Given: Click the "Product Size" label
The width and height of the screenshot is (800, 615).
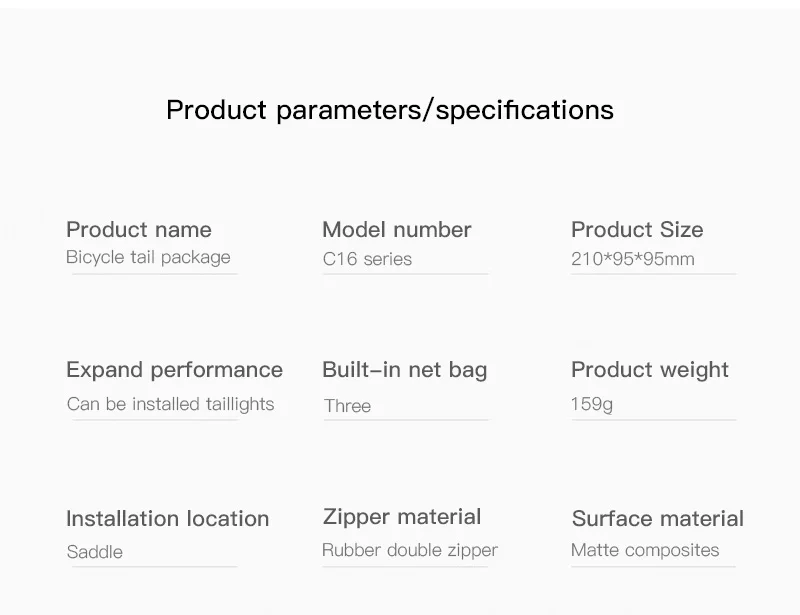Looking at the screenshot, I should [637, 229].
